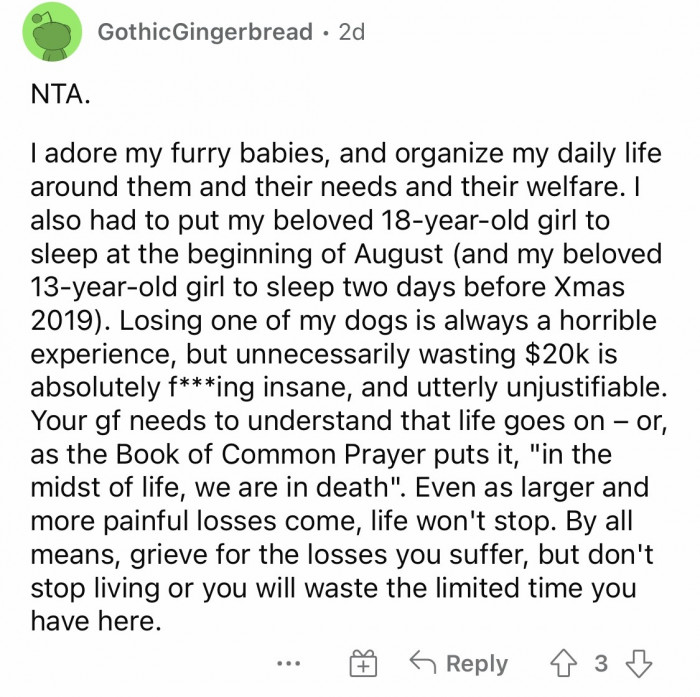Upvote GothicGingerbread's comment
This screenshot has width=700, height=697.
(565, 663)
